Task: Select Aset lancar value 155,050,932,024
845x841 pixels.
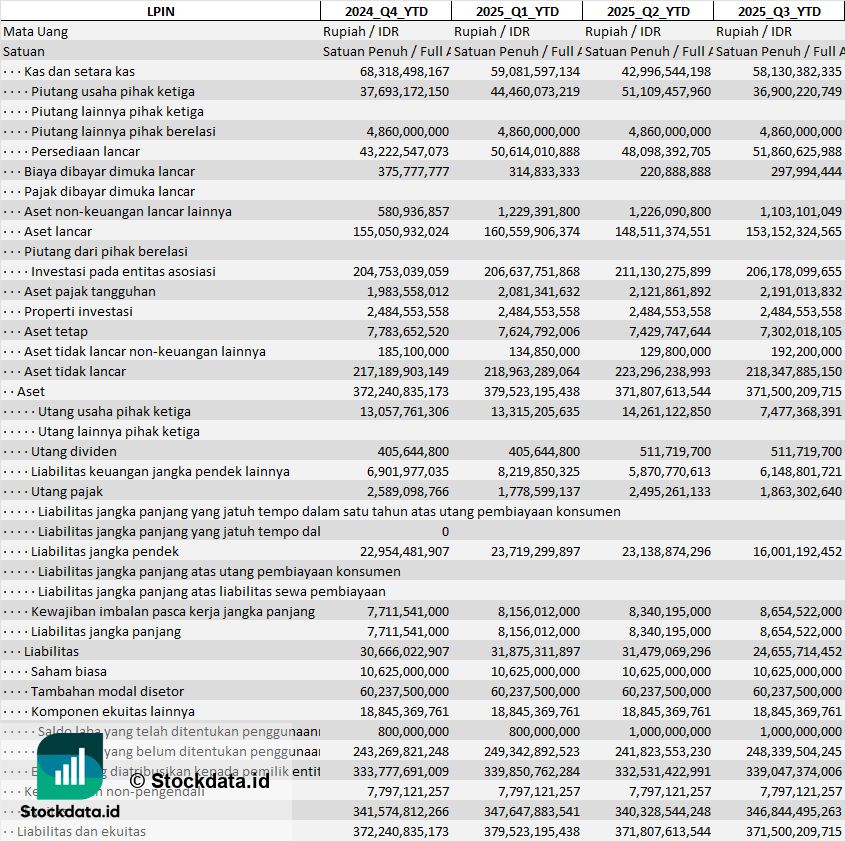Action: click(x=401, y=232)
